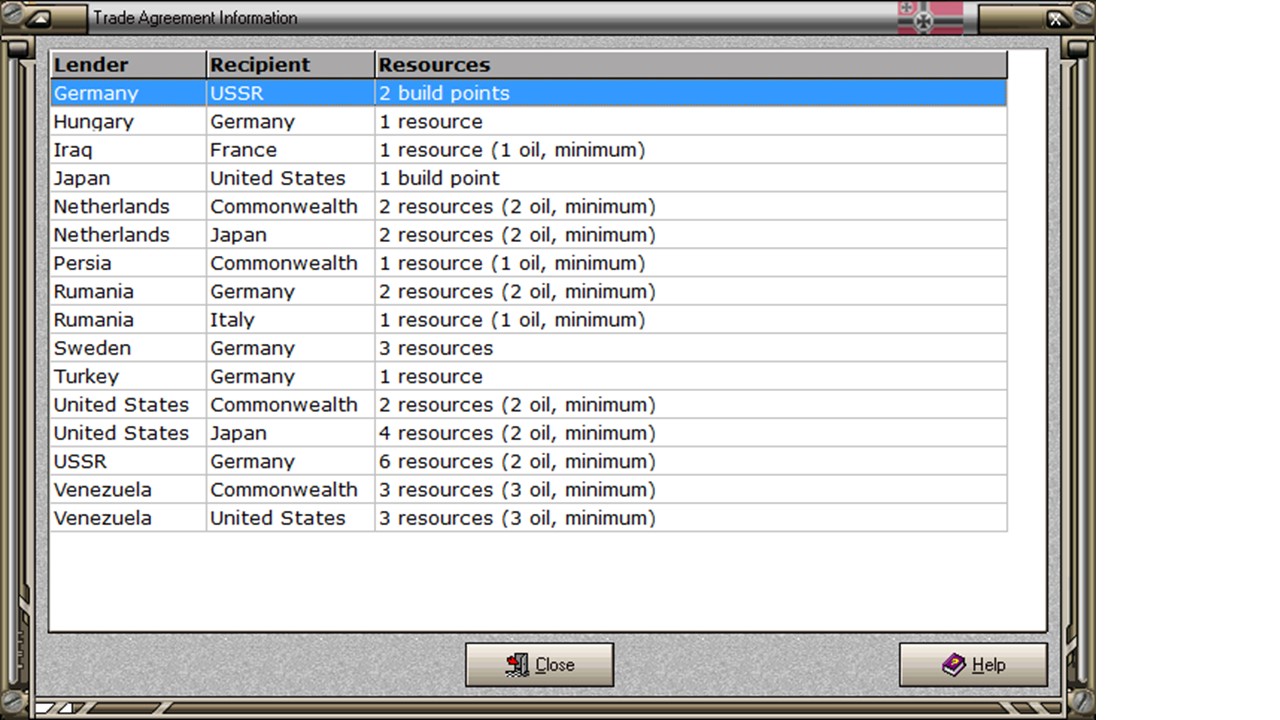Click the window close X icon
Image resolution: width=1280 pixels, height=720 pixels.
1056,19
